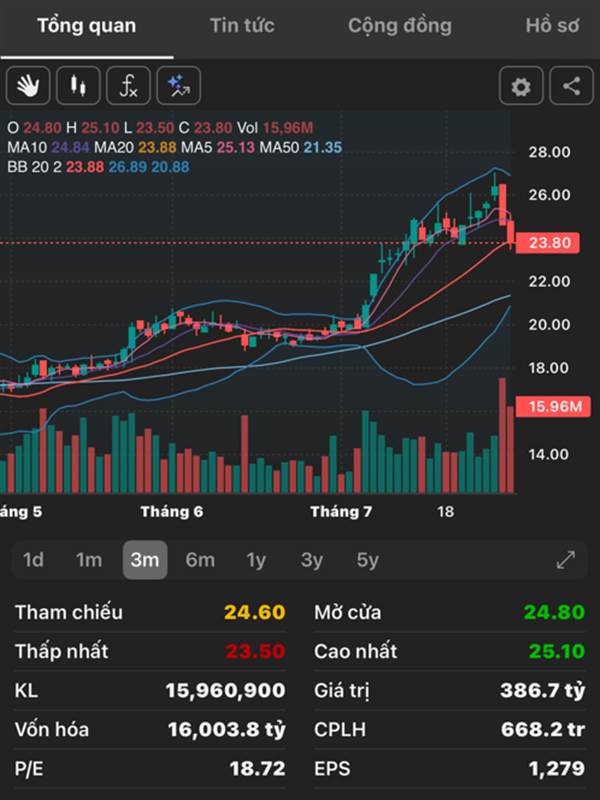Tap the share chart icon
The width and height of the screenshot is (600, 800).
click(571, 86)
